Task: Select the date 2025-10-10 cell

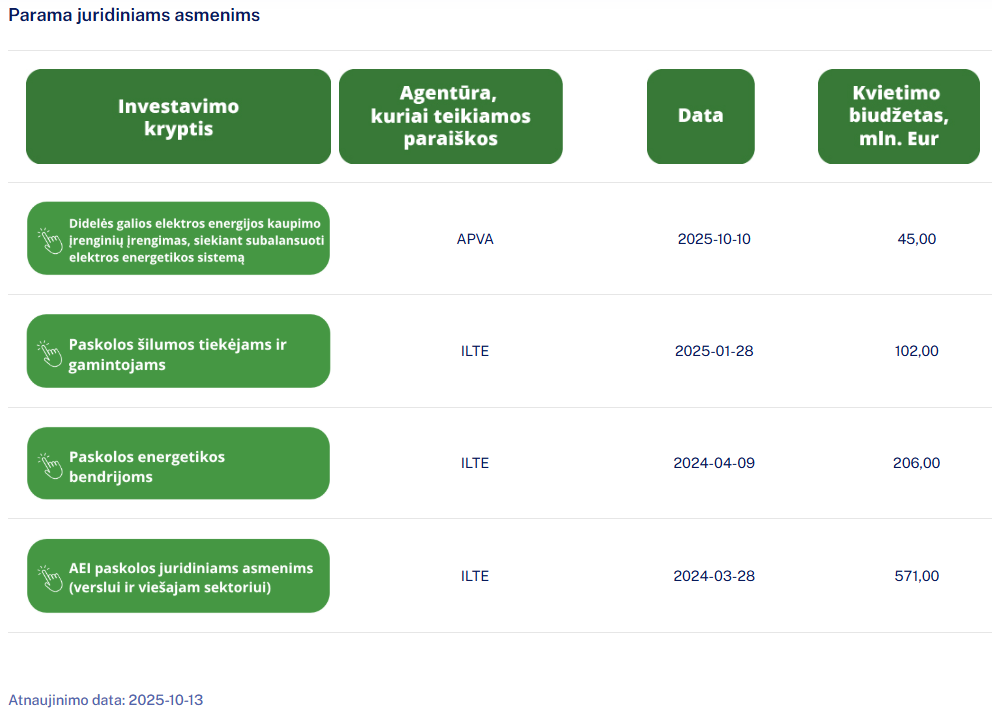Action: tap(713, 239)
